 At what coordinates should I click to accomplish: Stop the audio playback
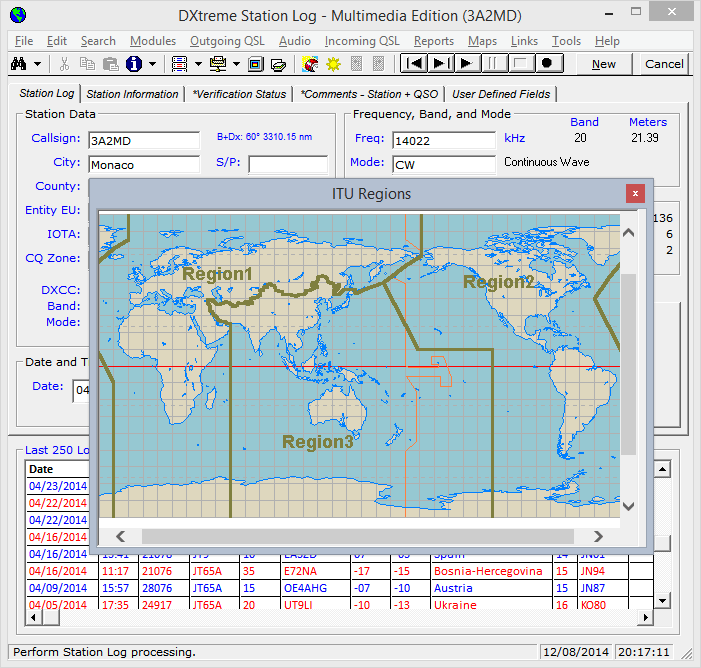pos(521,63)
